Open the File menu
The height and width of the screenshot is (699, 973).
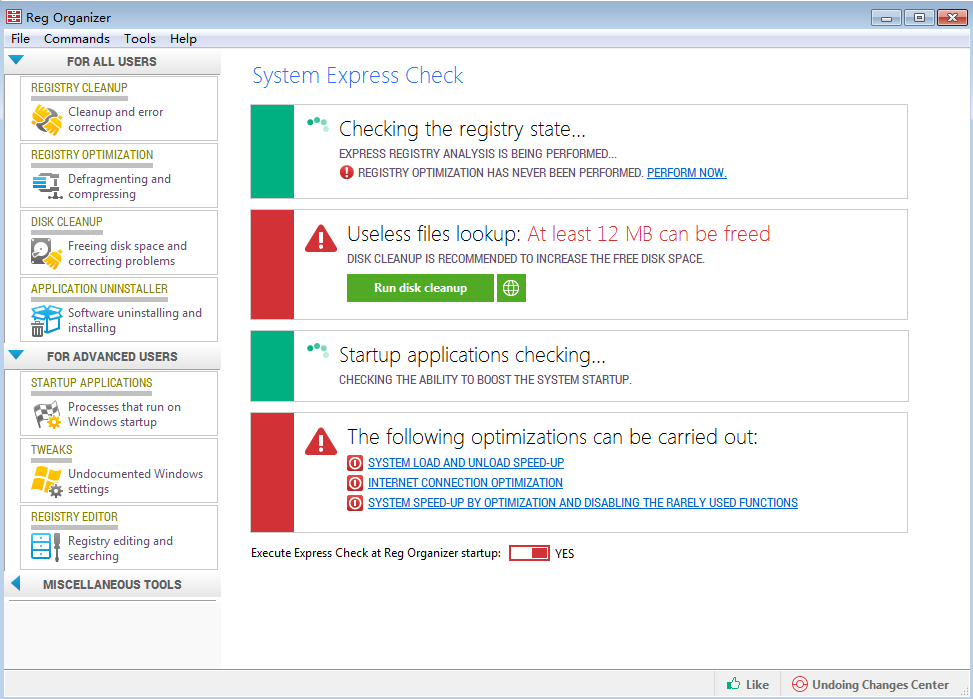pyautogui.click(x=20, y=38)
